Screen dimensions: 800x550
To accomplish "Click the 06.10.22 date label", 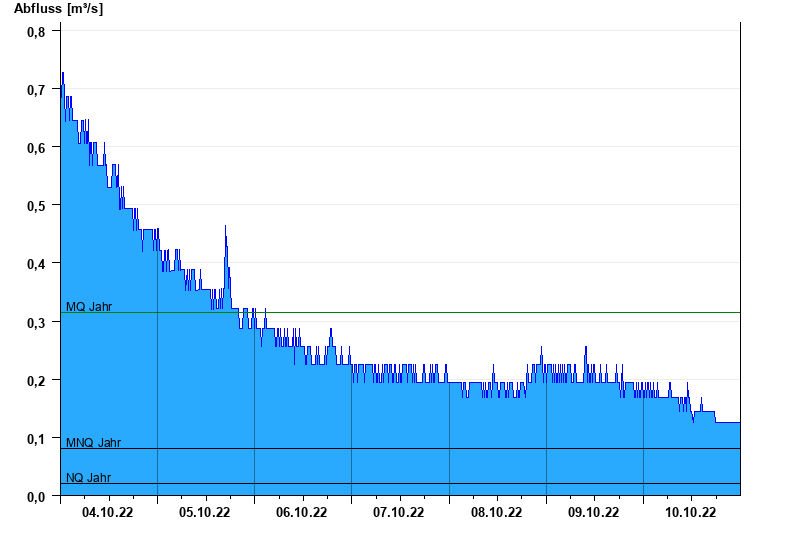I will pos(302,512).
